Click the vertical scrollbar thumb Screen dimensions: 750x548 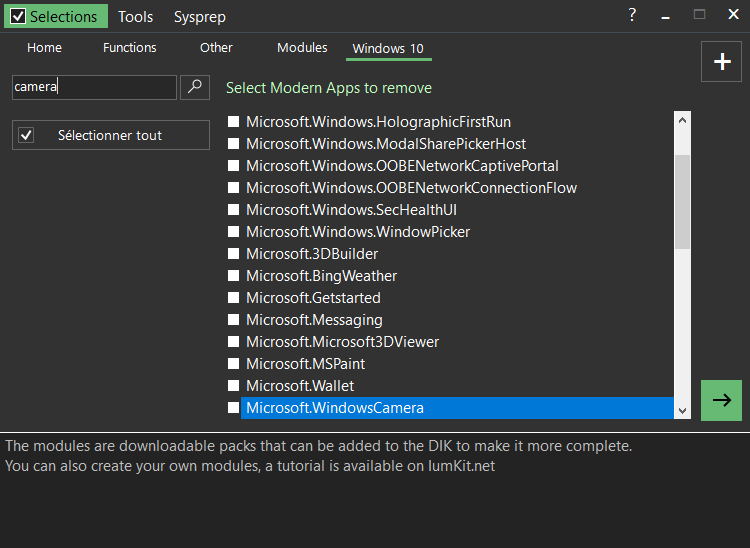pos(683,202)
